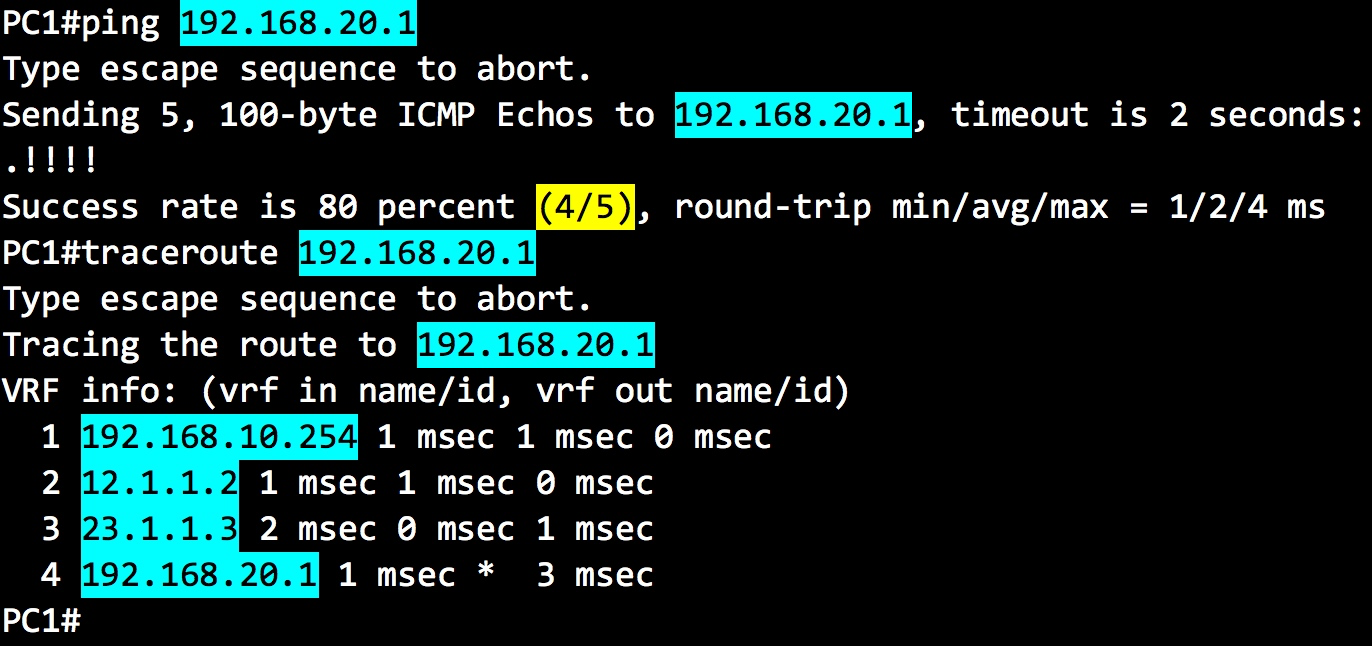Click the highlighted IP in the ping command
This screenshot has height=646, width=1372.
[298, 23]
